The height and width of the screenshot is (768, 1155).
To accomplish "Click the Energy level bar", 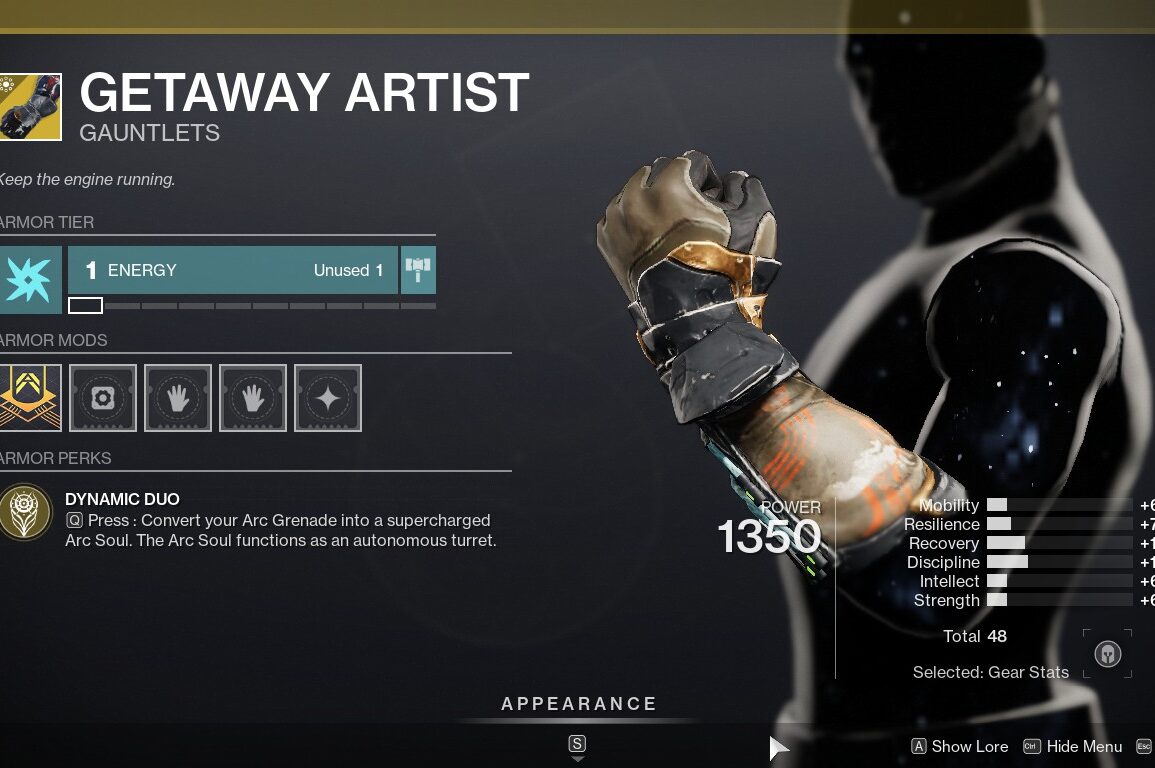I will pos(233,270).
